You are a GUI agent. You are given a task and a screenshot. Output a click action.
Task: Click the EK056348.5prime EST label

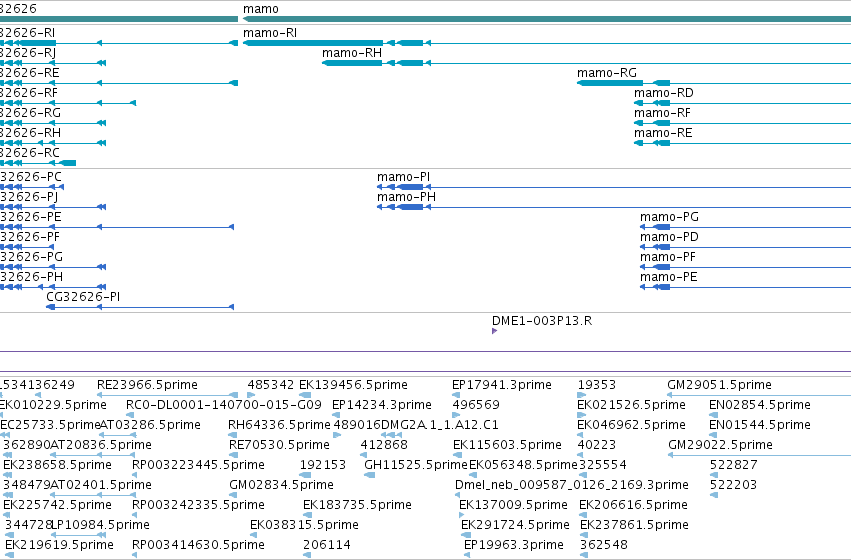click(523, 465)
